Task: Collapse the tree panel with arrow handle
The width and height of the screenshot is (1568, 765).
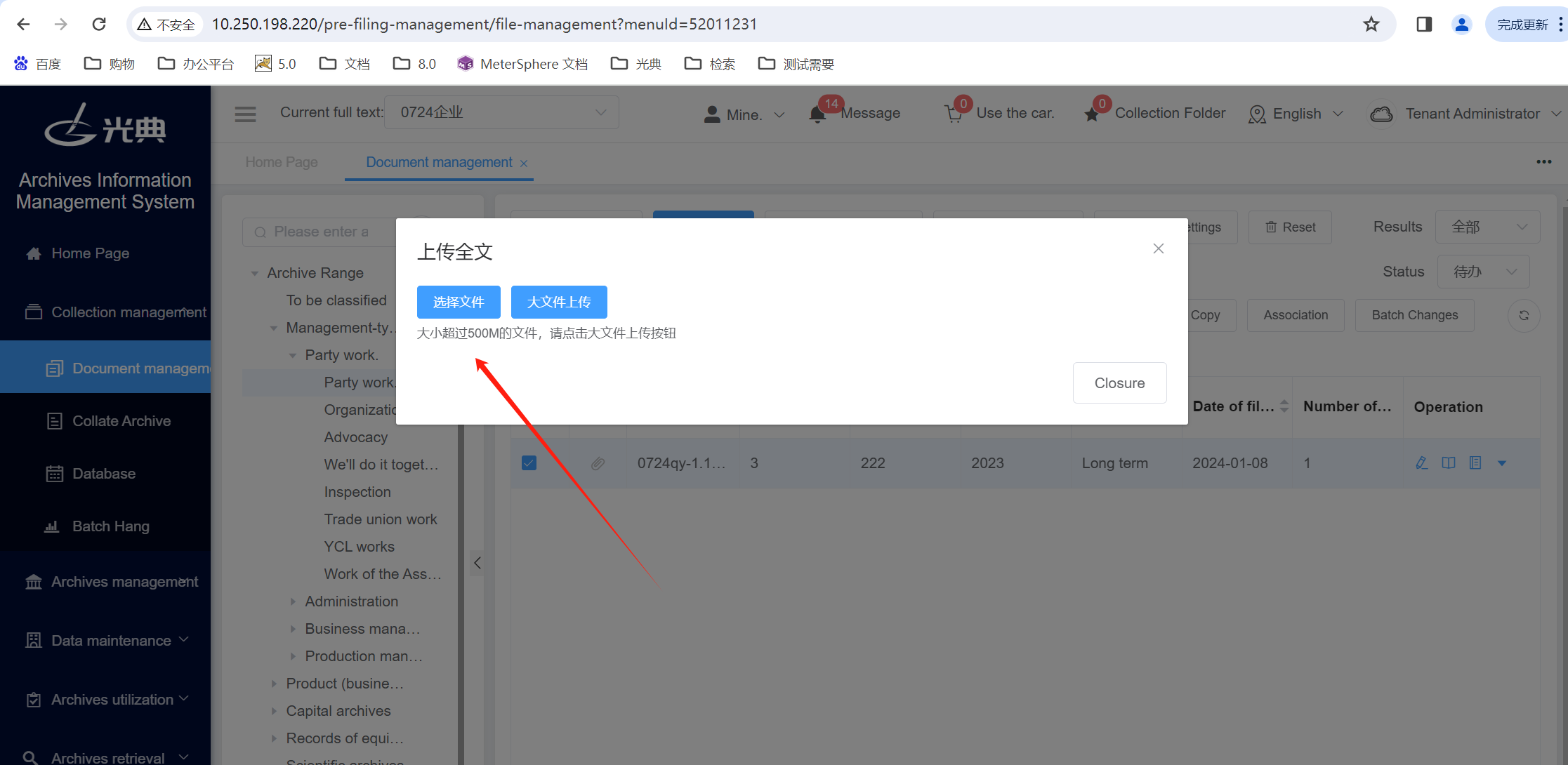Action: 477,563
